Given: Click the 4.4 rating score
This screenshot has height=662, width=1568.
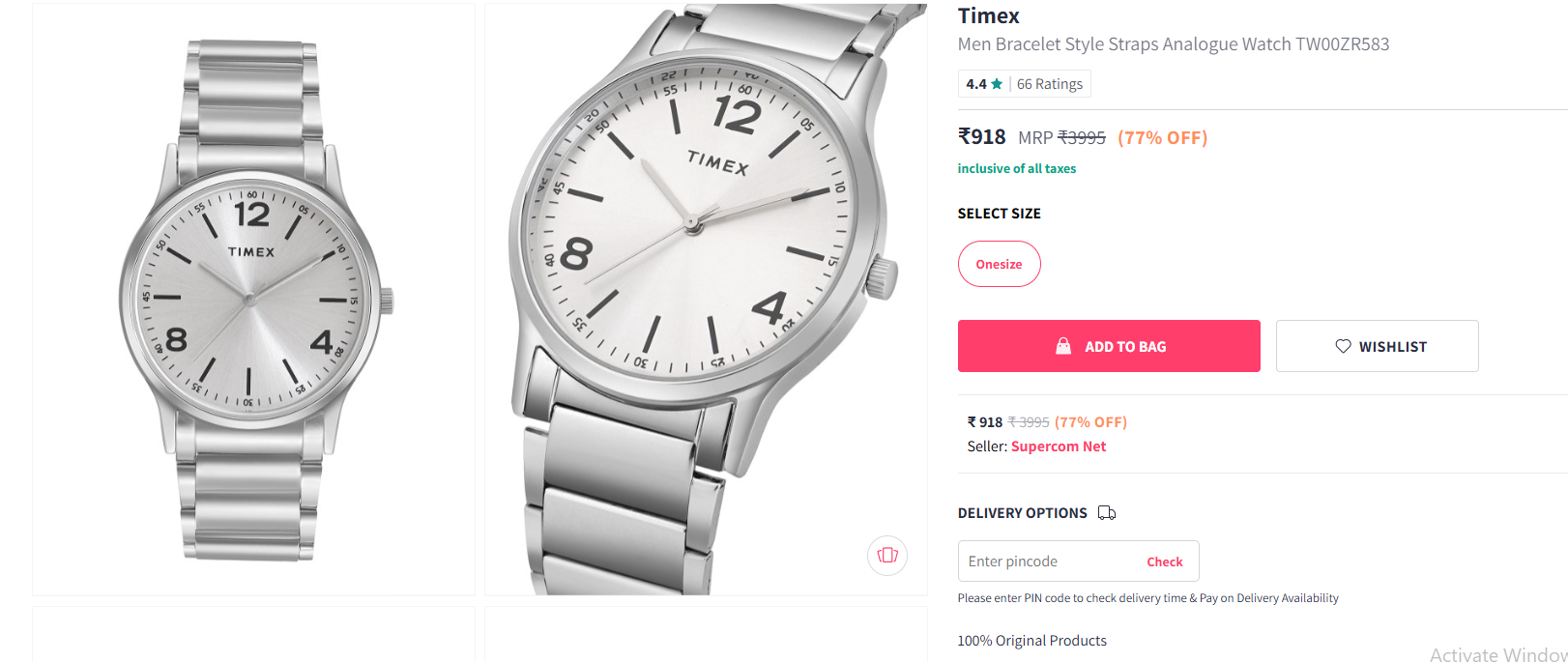Looking at the screenshot, I should (x=975, y=84).
